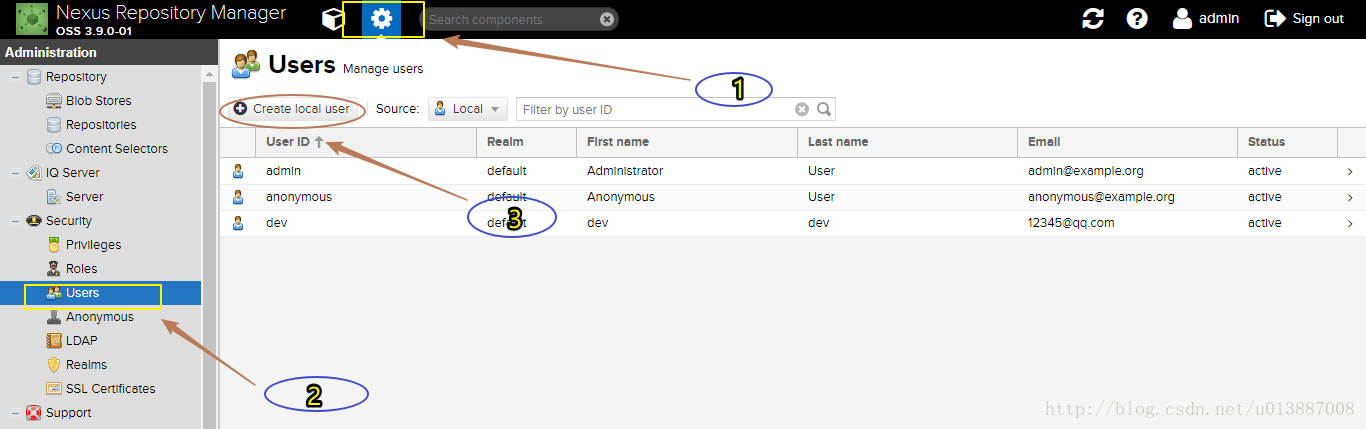Click Sign out
The width and height of the screenshot is (1366, 429).
coord(1304,18)
